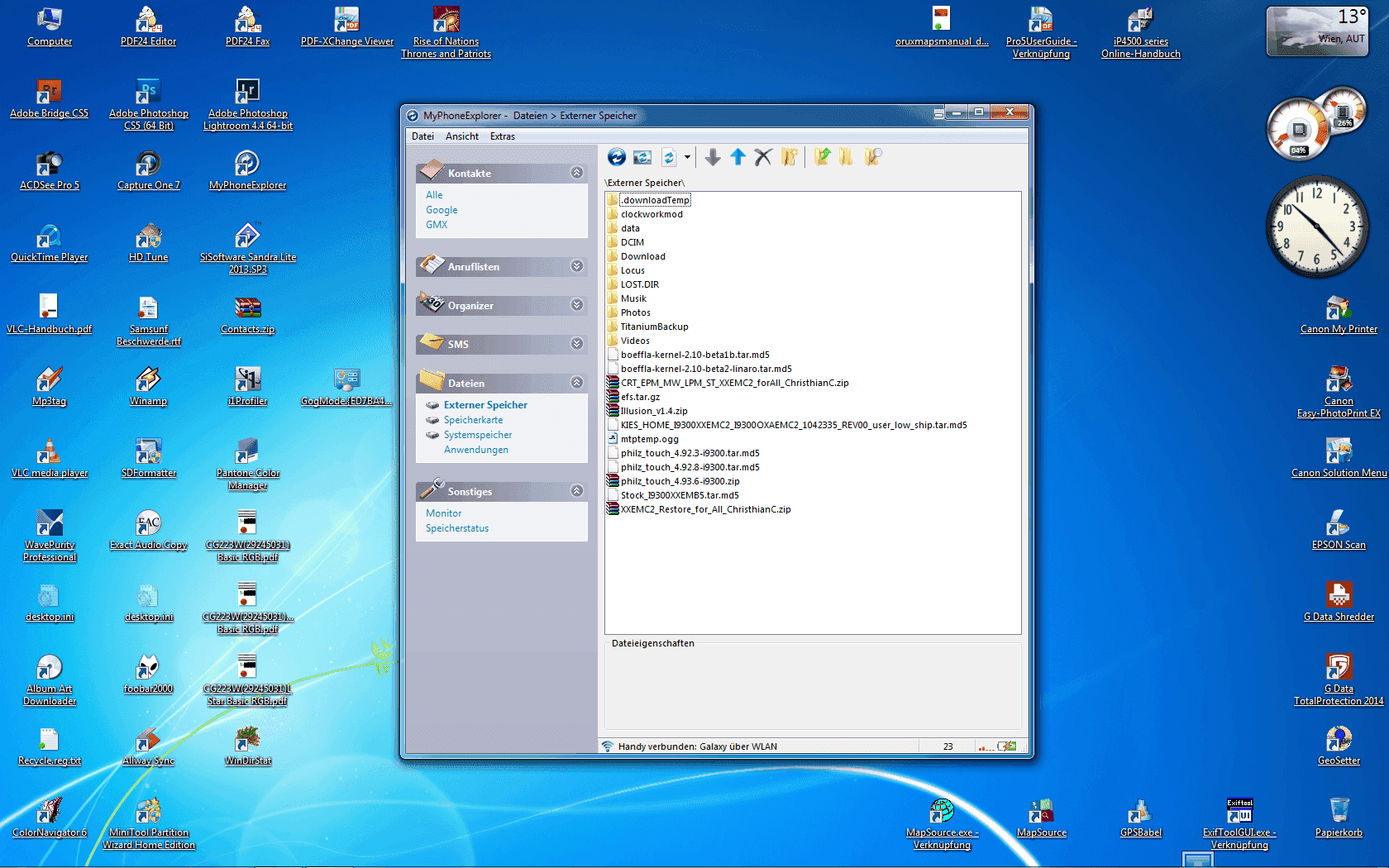
Task: Open MyPhoneExplorer desktop shortcut
Action: tap(248, 170)
